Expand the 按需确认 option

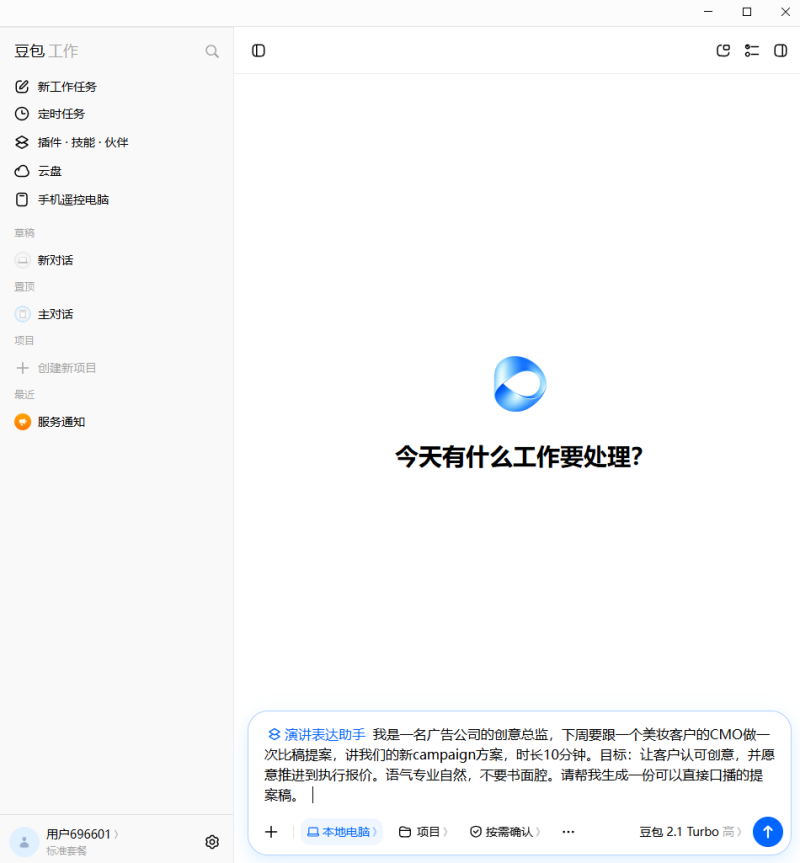[505, 832]
